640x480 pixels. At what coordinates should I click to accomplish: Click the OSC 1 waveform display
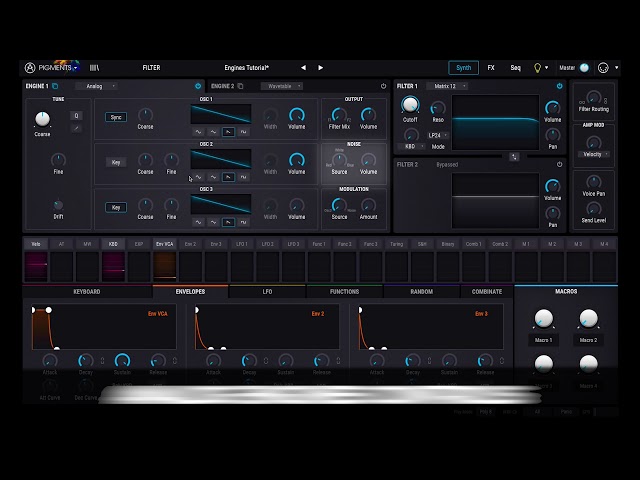pos(221,114)
